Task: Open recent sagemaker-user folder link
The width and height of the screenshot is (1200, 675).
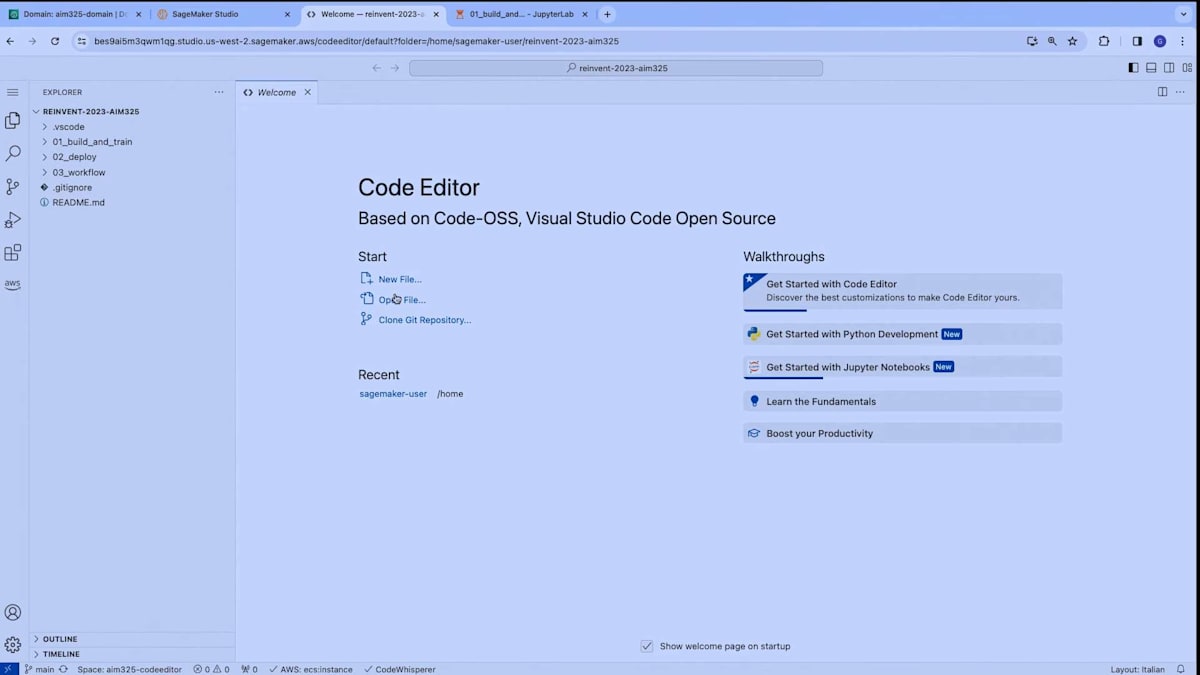Action: click(393, 394)
